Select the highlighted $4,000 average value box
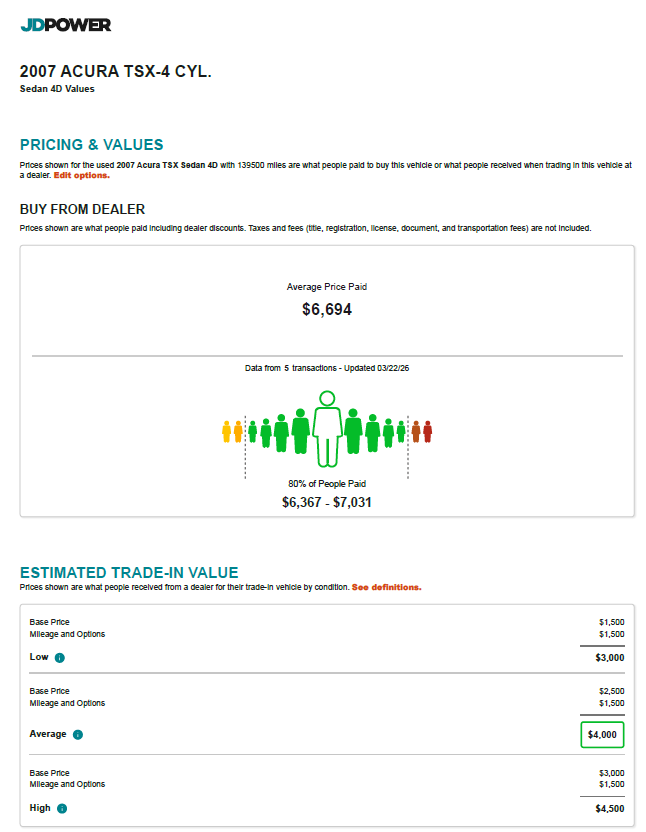This screenshot has height=832, width=646. pyautogui.click(x=602, y=734)
